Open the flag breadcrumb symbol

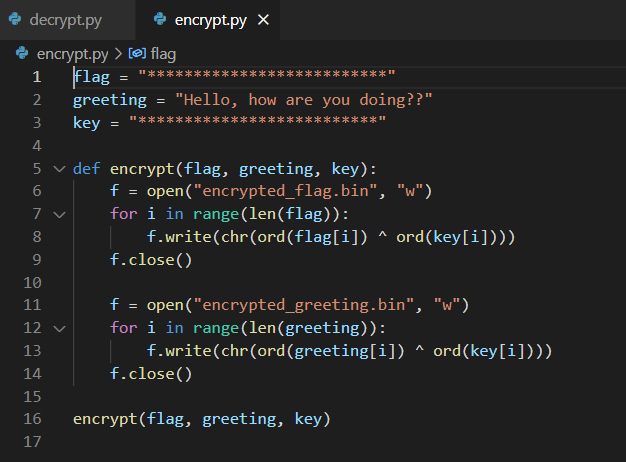[x=163, y=54]
